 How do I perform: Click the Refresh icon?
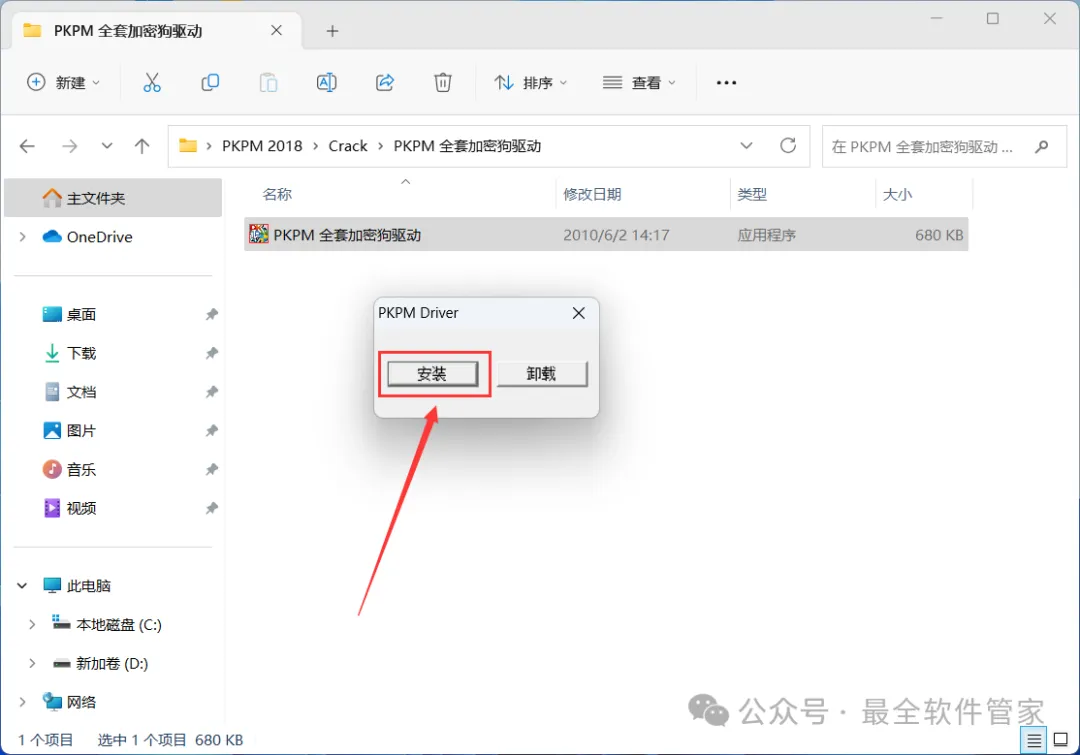pyautogui.click(x=788, y=146)
